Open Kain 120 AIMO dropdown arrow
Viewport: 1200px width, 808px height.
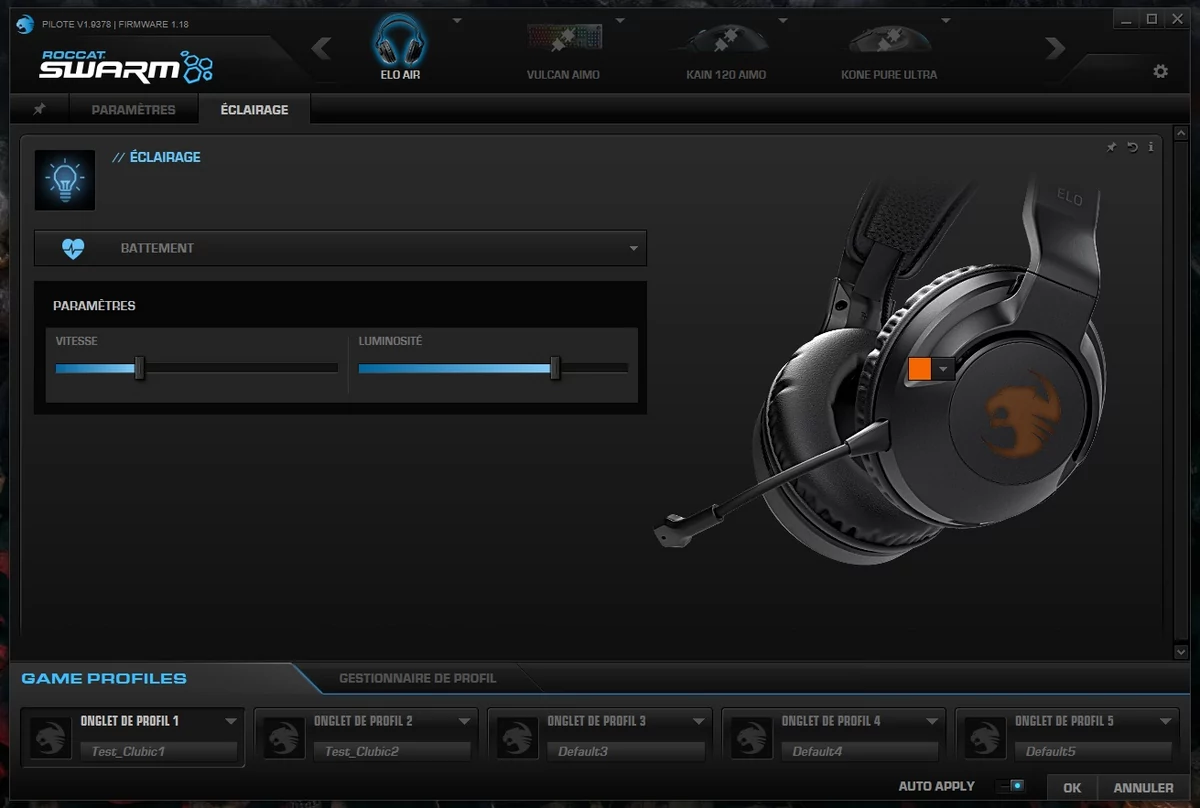tap(783, 19)
